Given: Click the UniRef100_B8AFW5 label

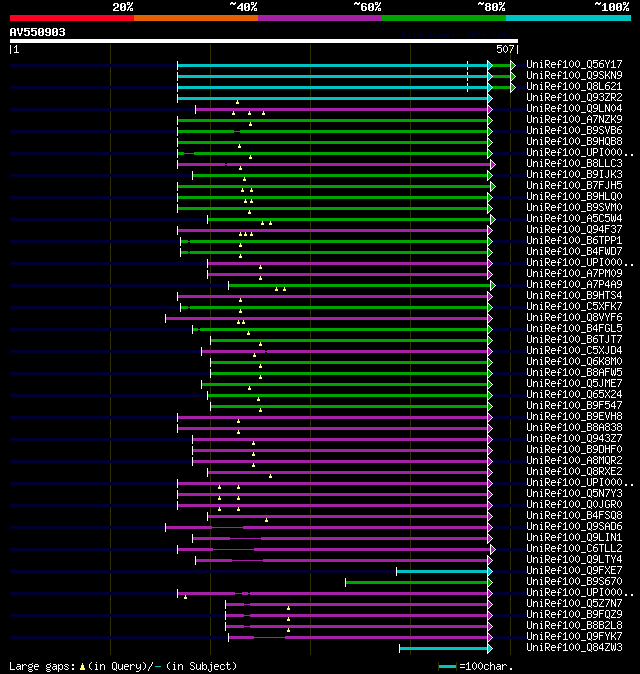Looking at the screenshot, I should coord(574,373).
